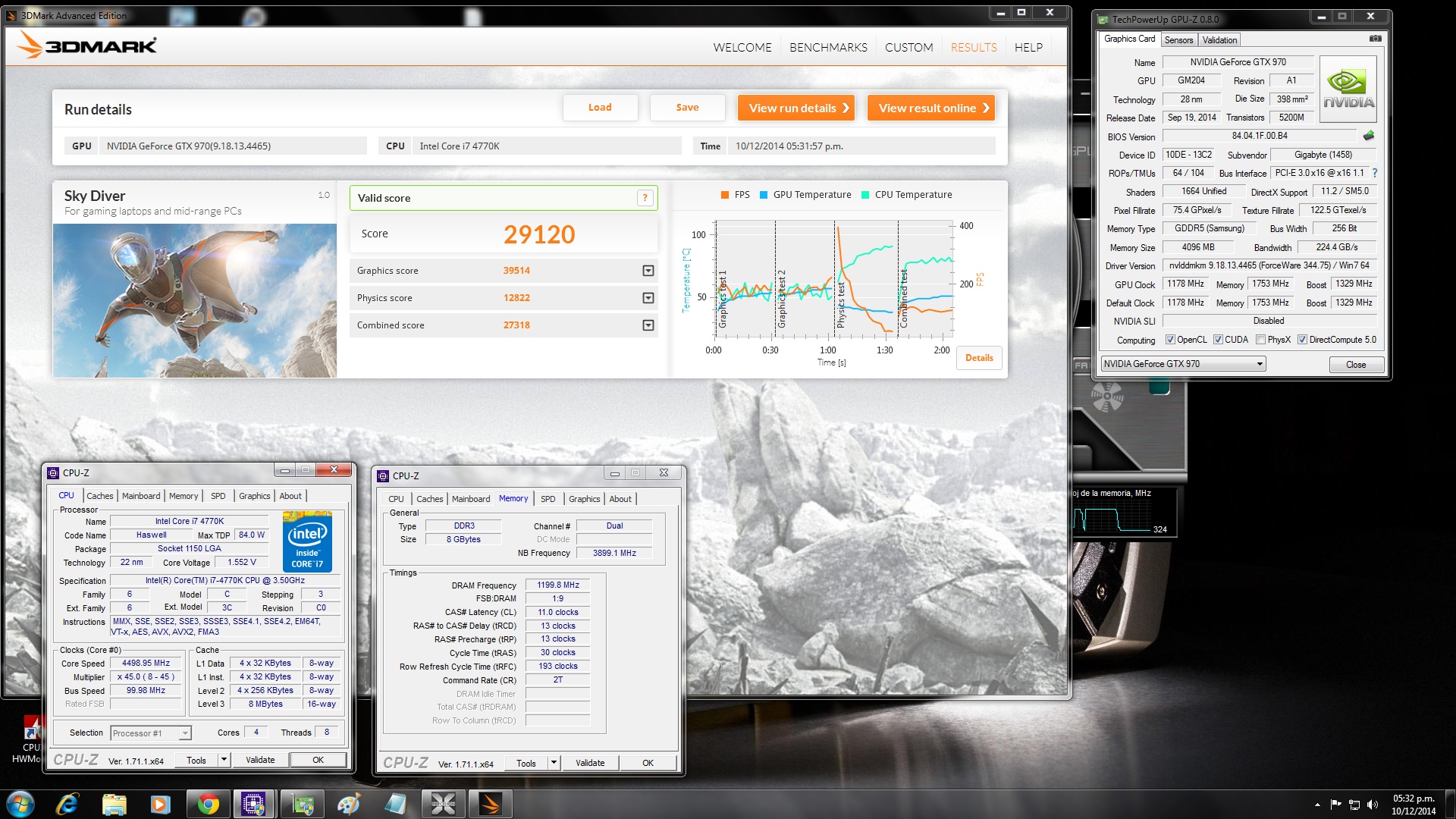Open Tools dropdown arrow in Memory window
This screenshot has width=1456, height=819.
tap(554, 763)
